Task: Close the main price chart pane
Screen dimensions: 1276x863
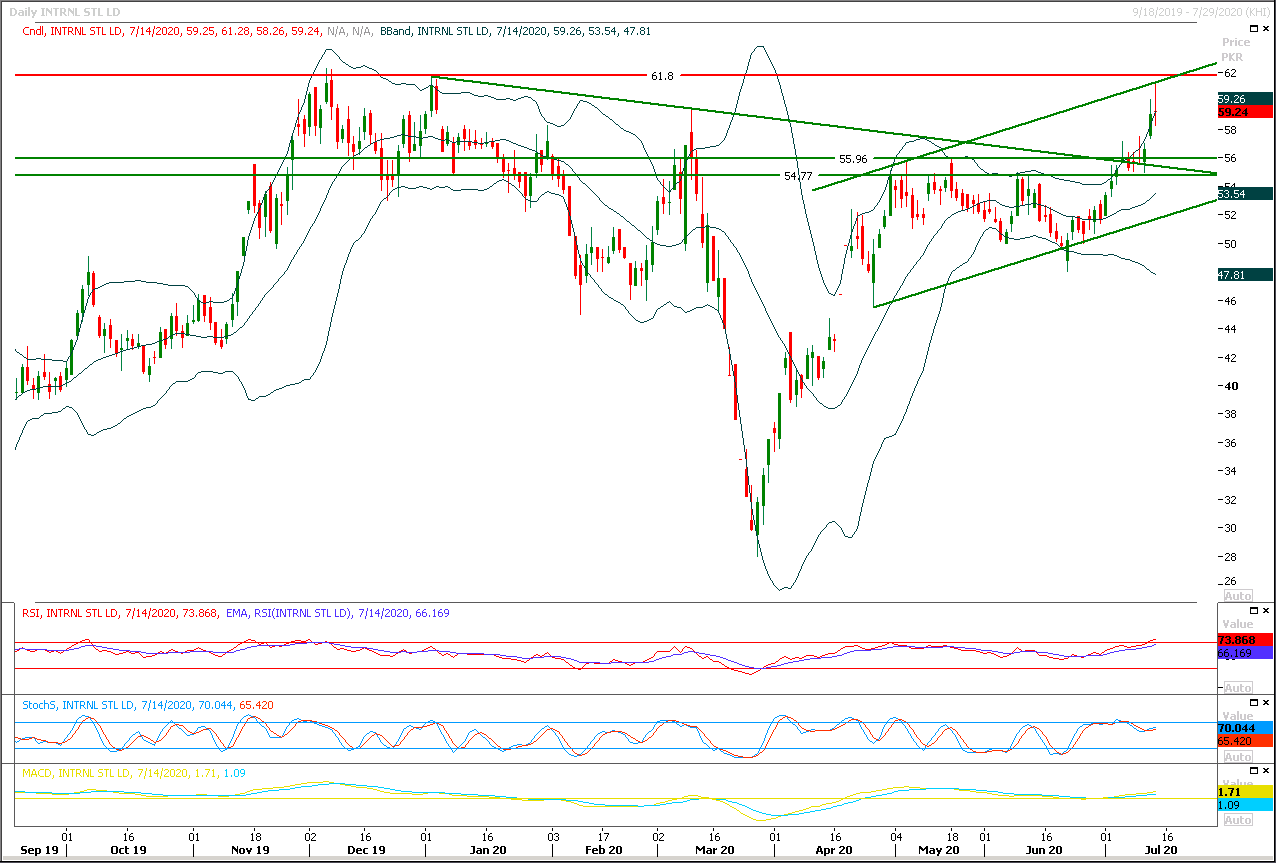Action: tap(1266, 30)
